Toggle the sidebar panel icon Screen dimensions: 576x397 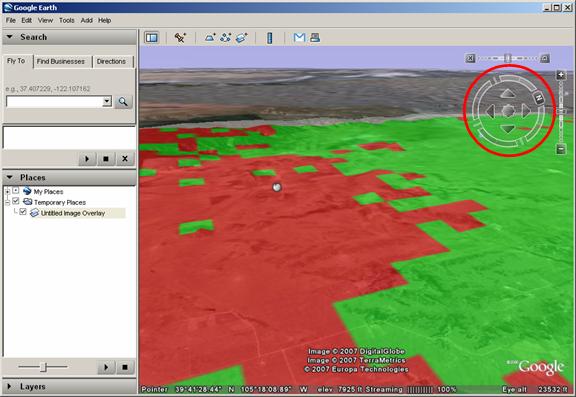point(151,37)
